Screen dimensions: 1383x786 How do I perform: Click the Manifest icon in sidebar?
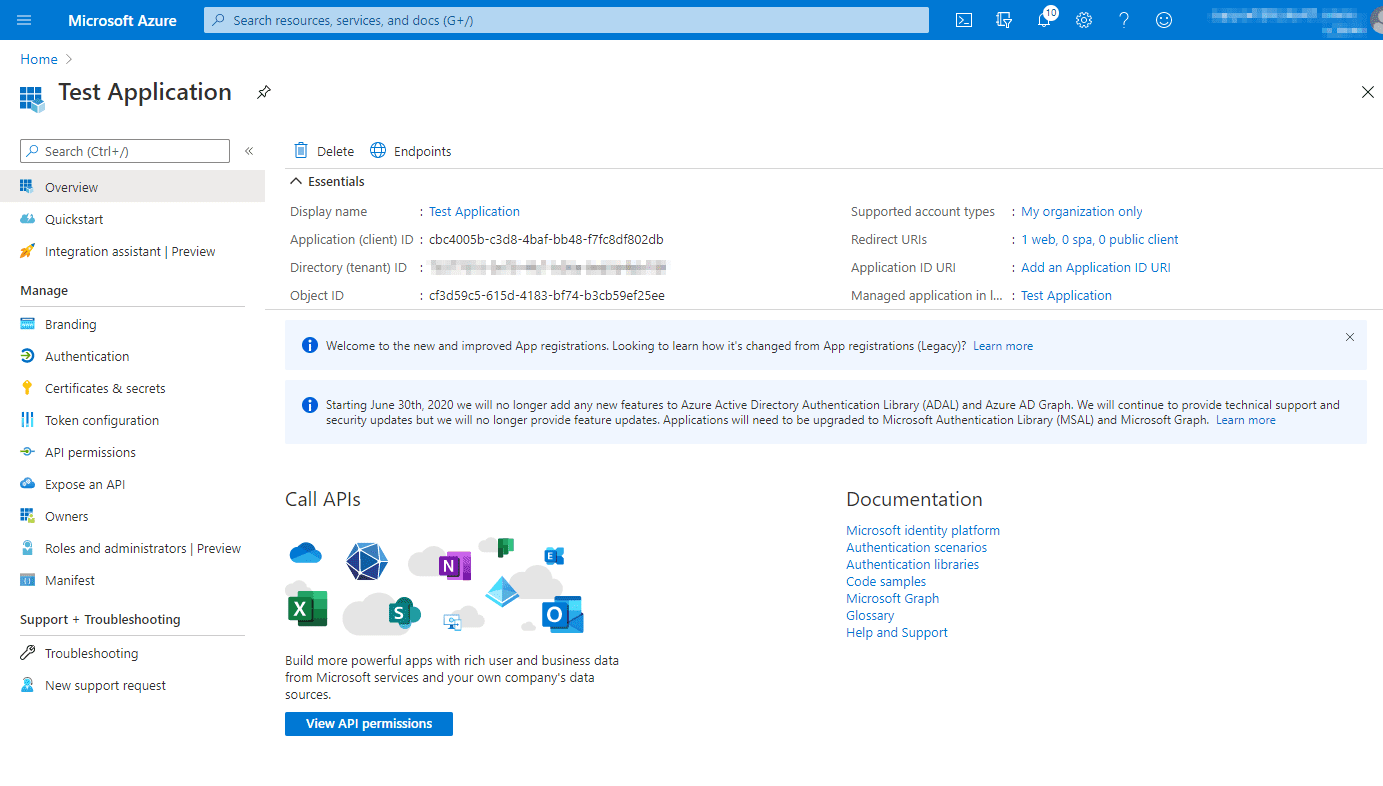click(27, 580)
